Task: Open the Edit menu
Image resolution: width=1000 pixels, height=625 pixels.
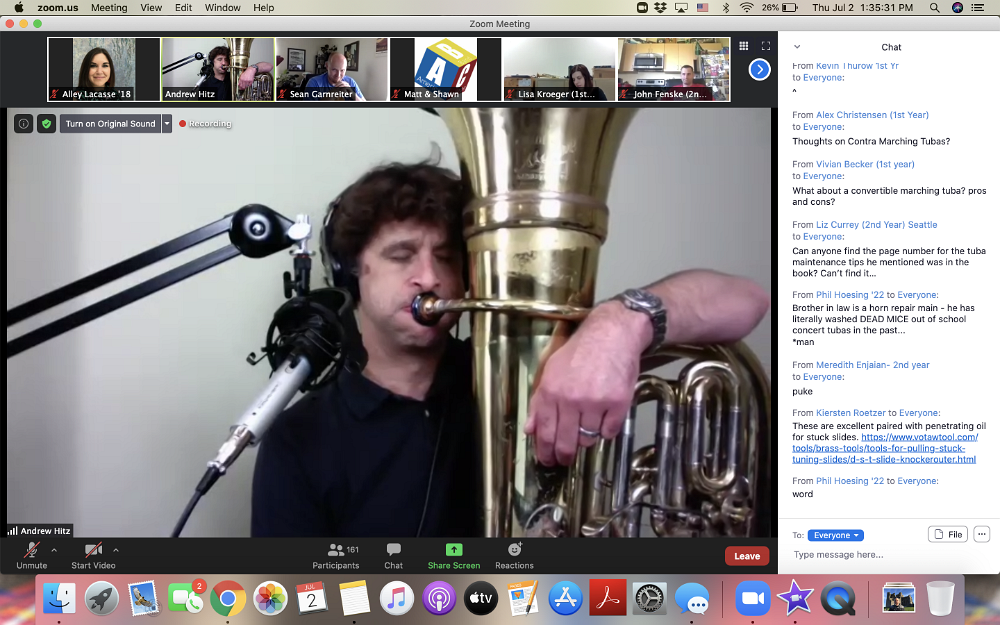Action: 184,8
